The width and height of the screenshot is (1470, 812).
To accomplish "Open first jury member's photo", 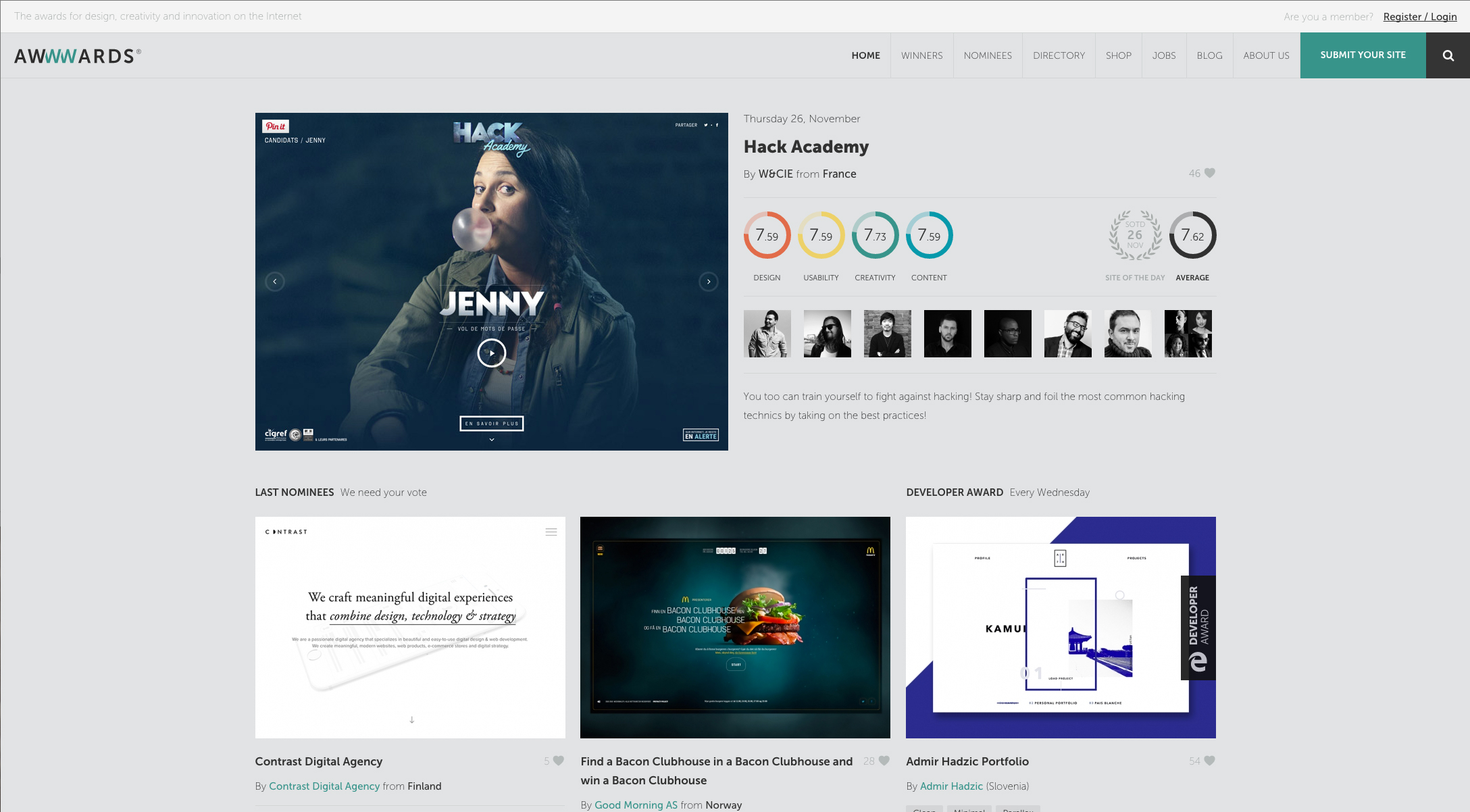I will click(x=767, y=334).
